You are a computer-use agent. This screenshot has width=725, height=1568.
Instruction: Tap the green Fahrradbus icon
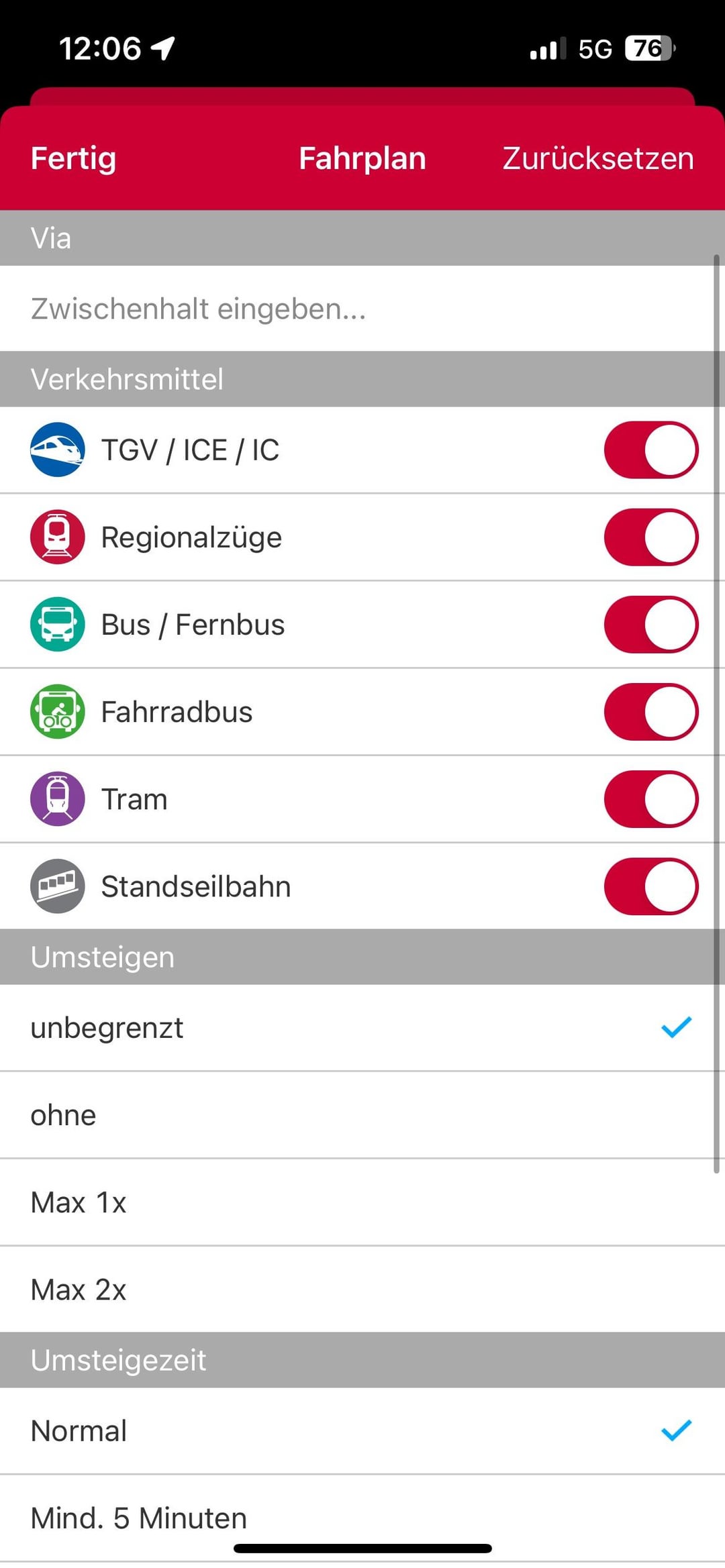pyautogui.click(x=58, y=711)
